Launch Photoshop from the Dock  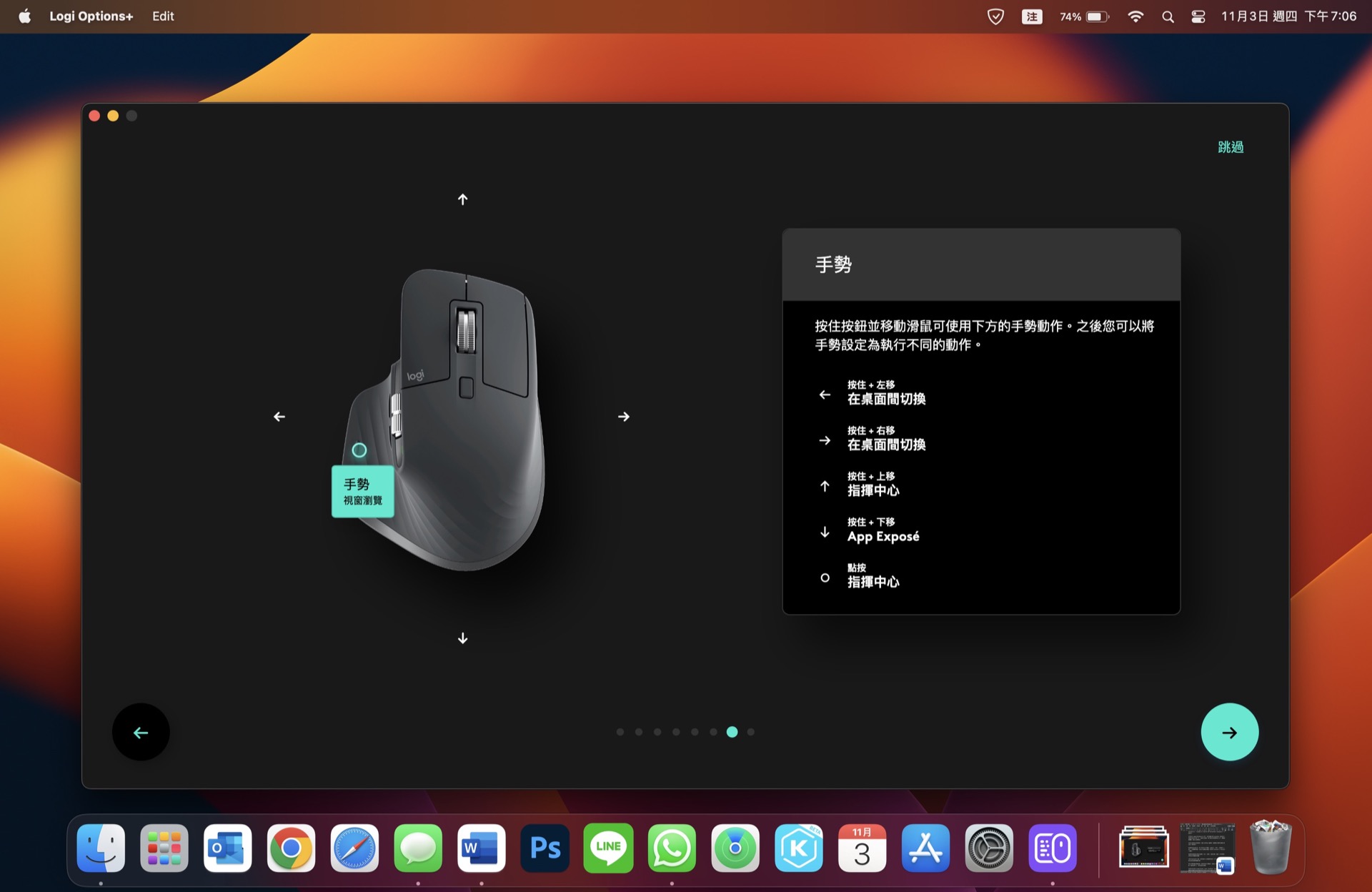tap(545, 848)
